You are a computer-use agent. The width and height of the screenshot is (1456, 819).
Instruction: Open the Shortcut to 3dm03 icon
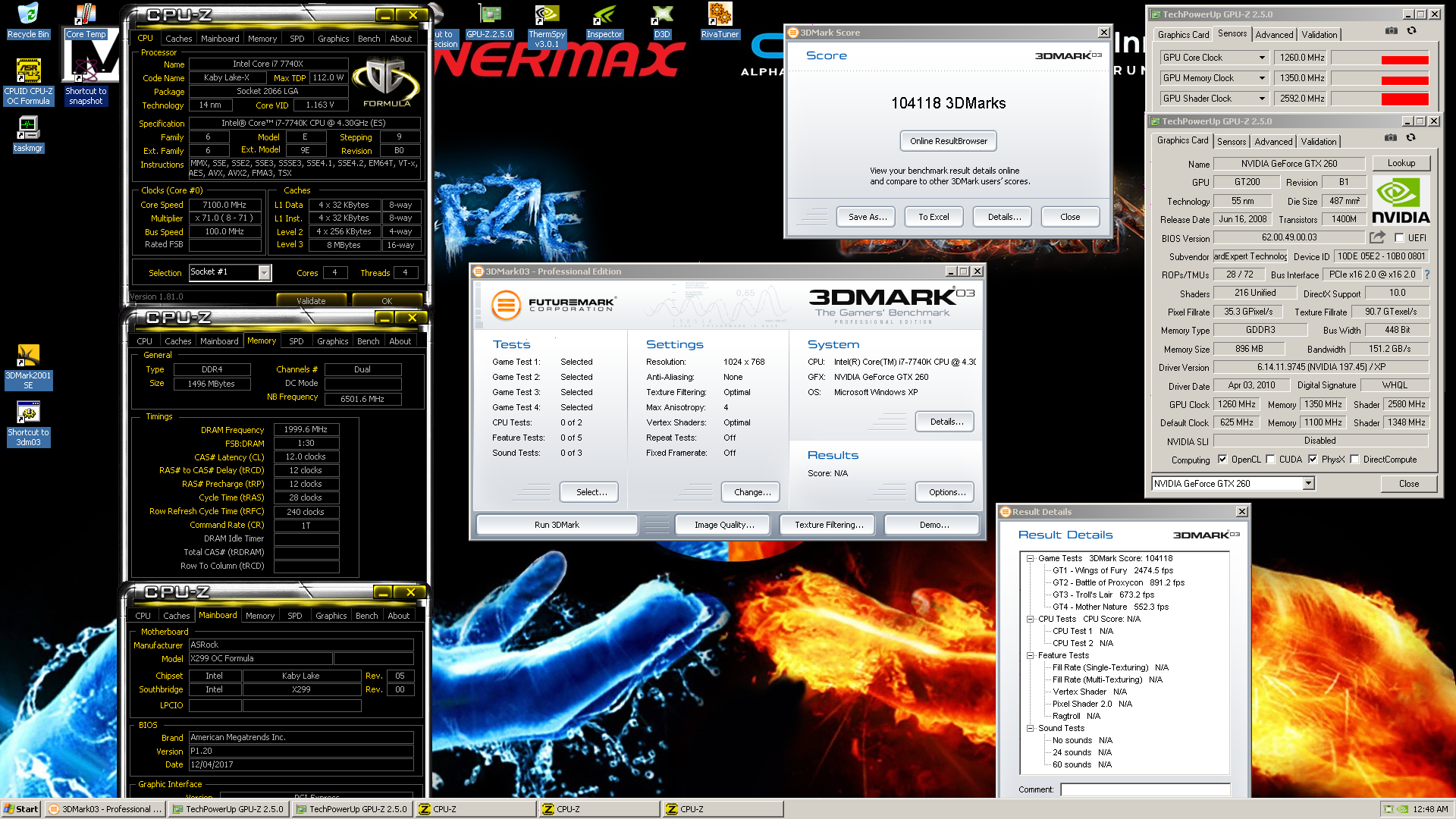tap(28, 424)
